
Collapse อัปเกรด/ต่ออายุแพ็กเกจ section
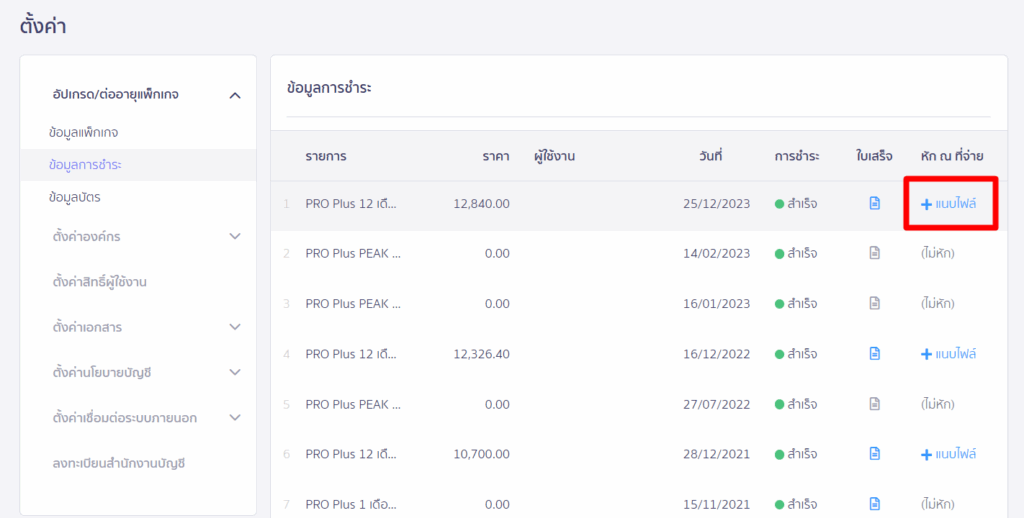tap(235, 95)
